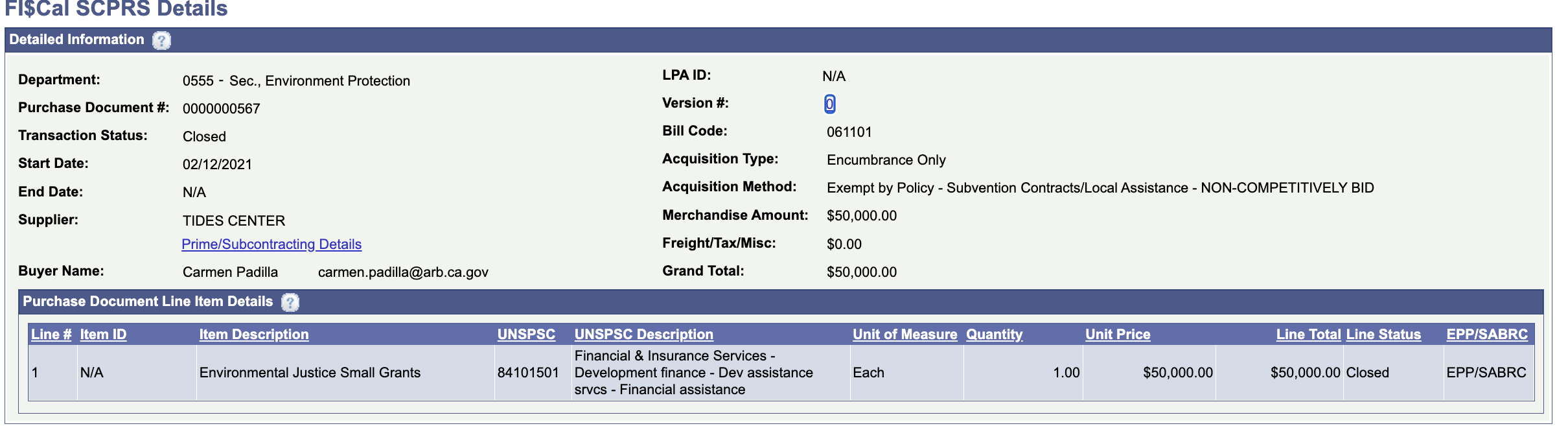This screenshot has height=437, width=1568.
Task: Sort by the UNSPSC code column
Action: click(x=526, y=335)
